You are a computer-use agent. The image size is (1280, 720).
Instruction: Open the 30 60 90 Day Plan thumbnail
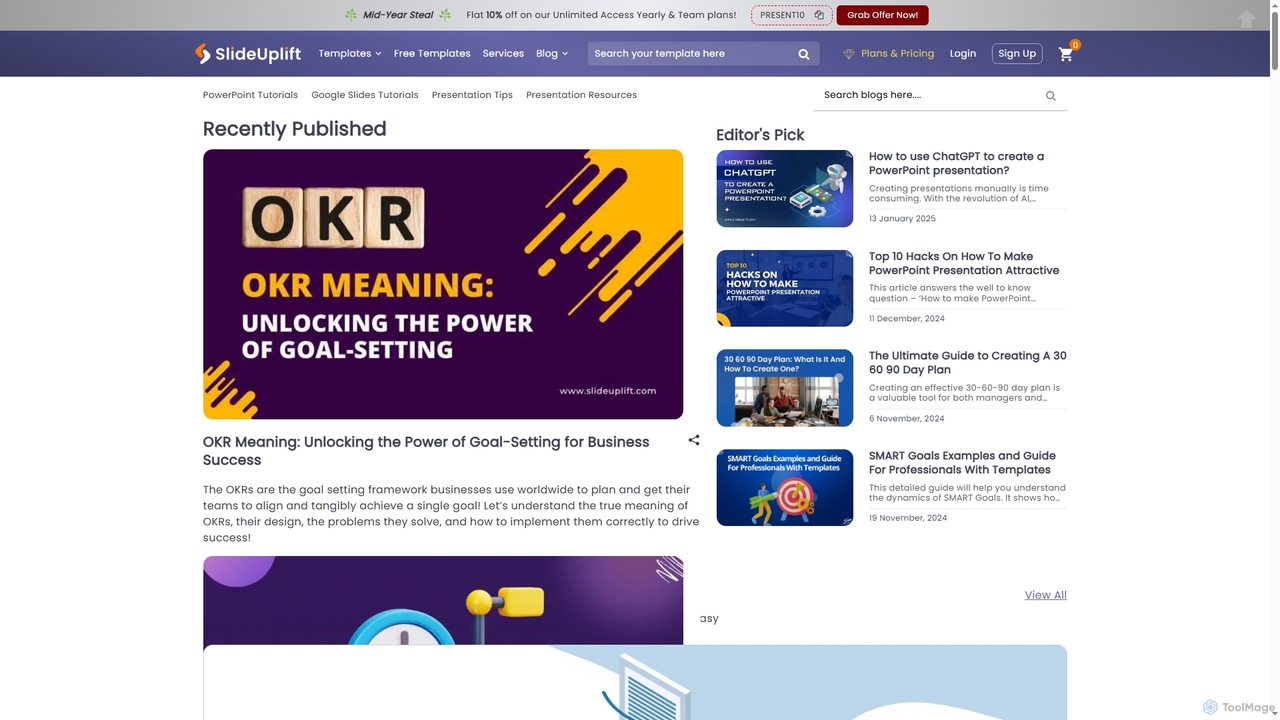pos(785,388)
